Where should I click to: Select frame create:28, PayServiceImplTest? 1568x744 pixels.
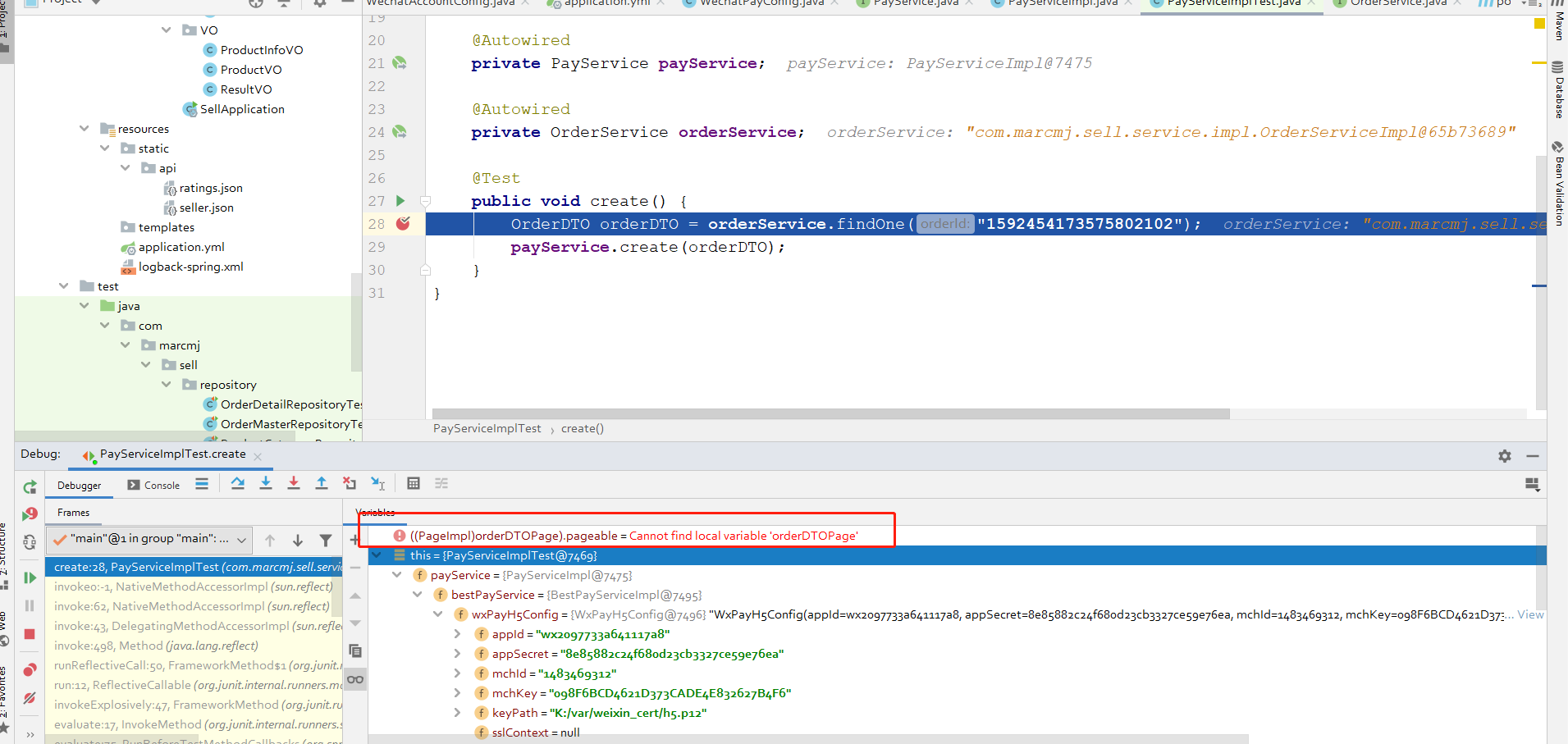tap(194, 567)
